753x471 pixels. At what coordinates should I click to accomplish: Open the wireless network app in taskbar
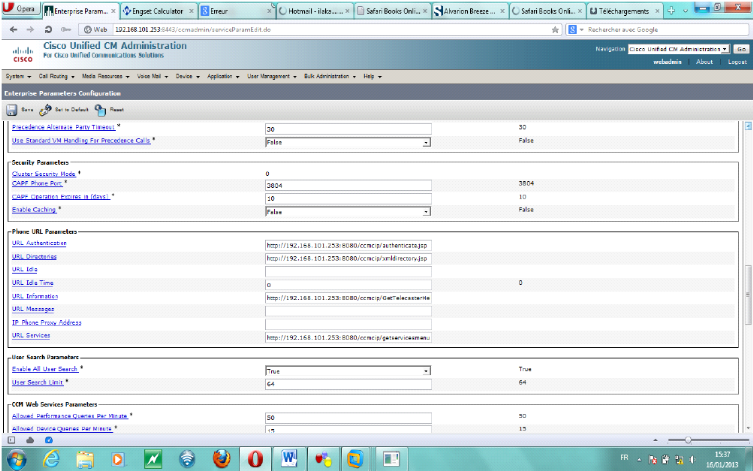[187, 459]
